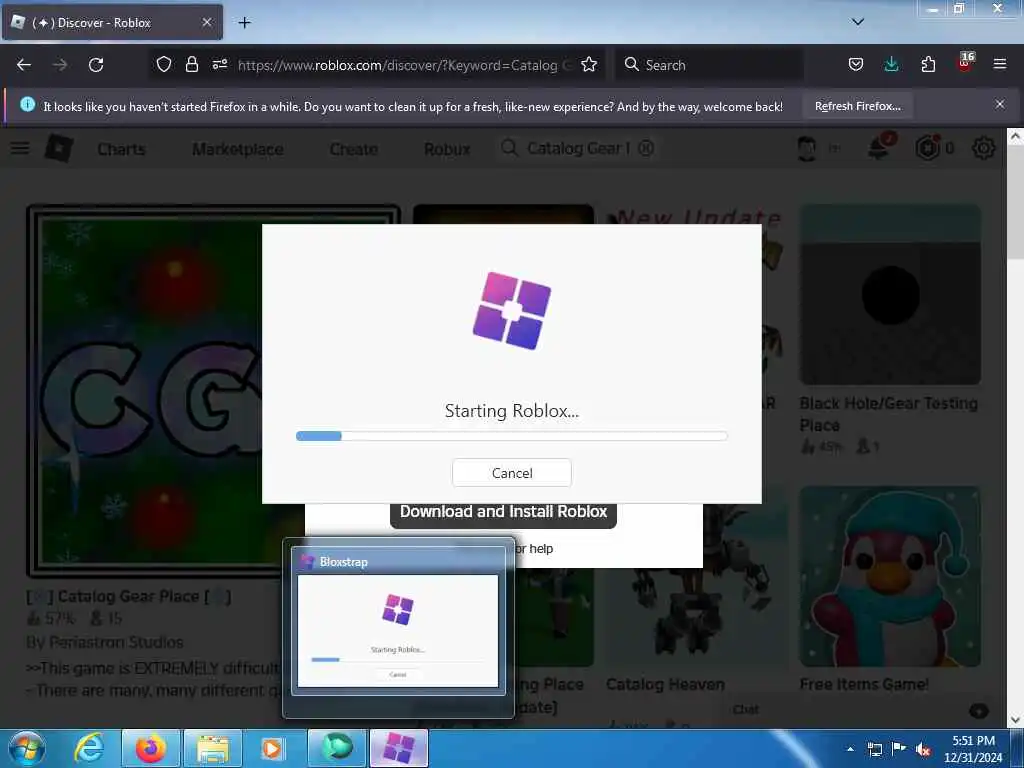Click the scrollbar up arrow
Image resolution: width=1024 pixels, height=768 pixels.
pos(1015,136)
